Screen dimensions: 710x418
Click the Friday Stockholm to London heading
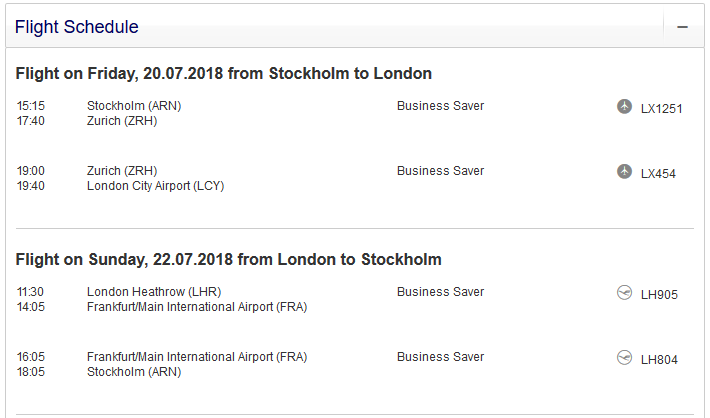pyautogui.click(x=224, y=73)
